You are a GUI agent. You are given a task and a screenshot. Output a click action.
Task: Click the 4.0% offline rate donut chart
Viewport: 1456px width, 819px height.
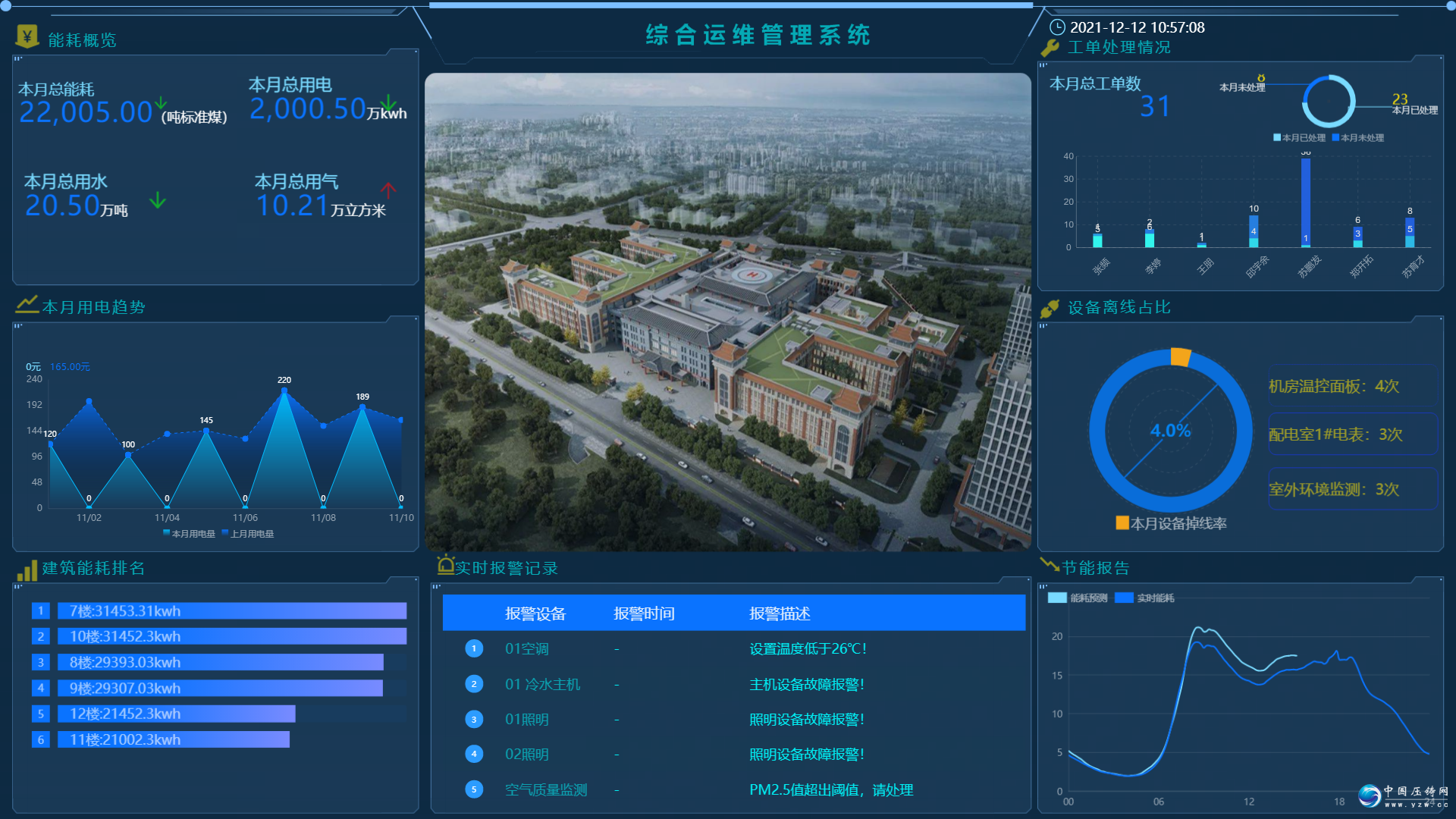coord(1171,431)
